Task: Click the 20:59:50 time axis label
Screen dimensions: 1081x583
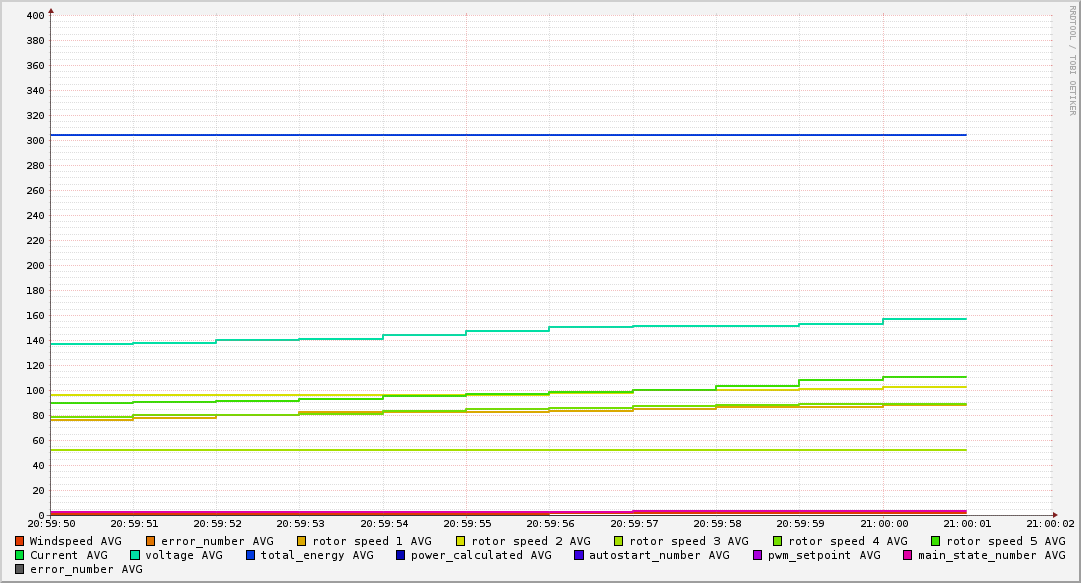Action: click(51, 523)
